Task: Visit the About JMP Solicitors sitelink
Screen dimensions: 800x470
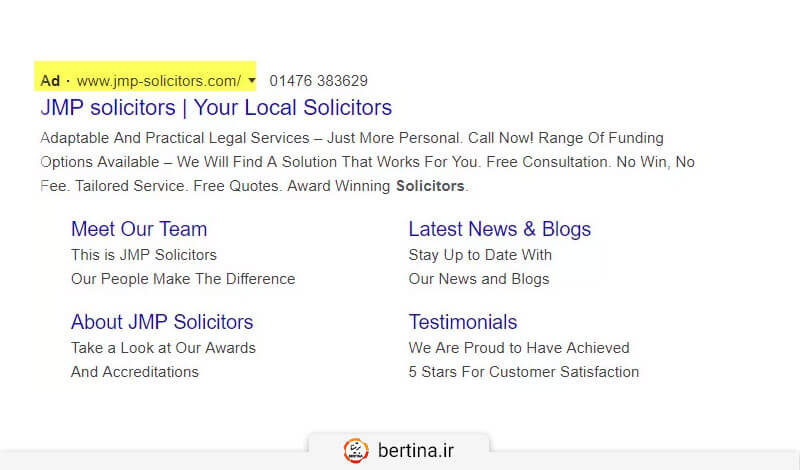Action: click(162, 322)
